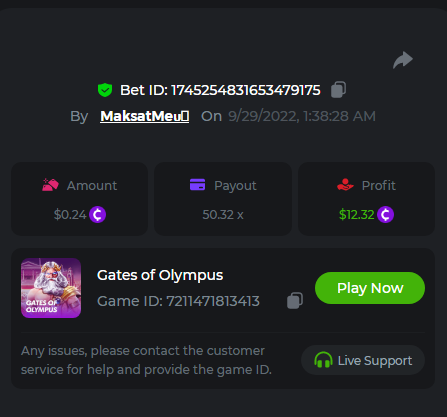Copy the Bet ID with the copy icon

click(338, 90)
